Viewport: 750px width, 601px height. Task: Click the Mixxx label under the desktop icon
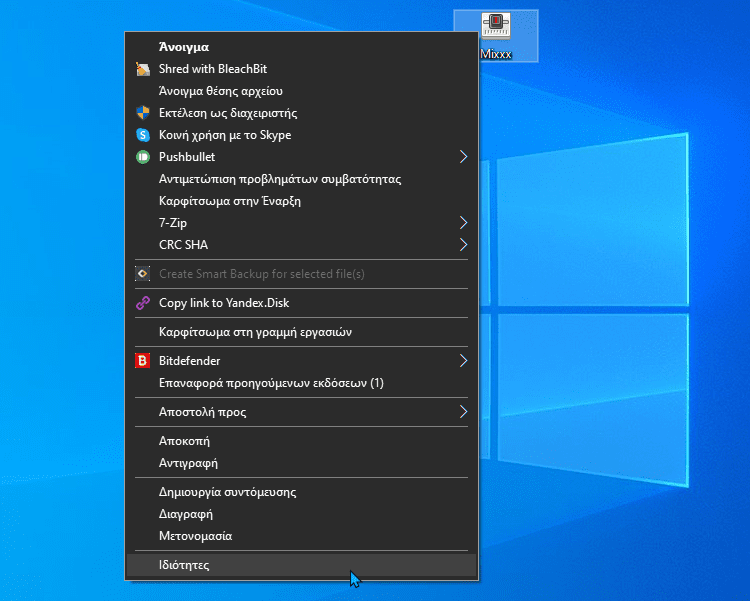[496, 54]
